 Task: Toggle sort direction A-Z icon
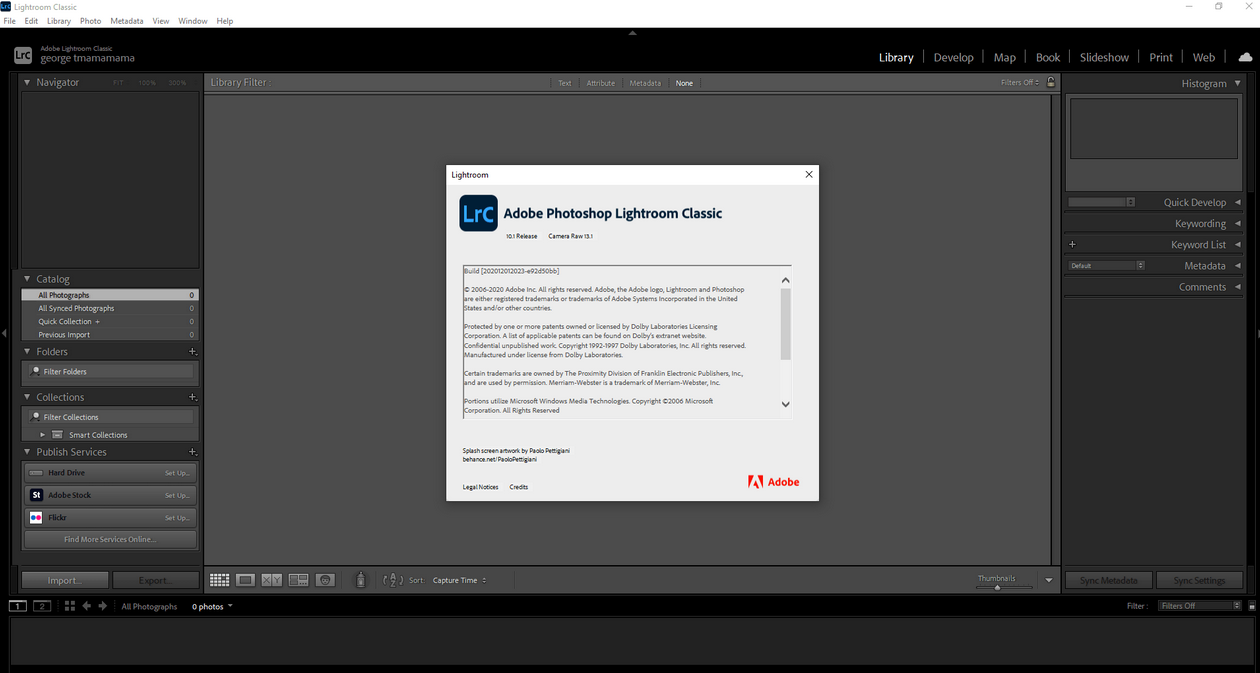click(x=393, y=580)
